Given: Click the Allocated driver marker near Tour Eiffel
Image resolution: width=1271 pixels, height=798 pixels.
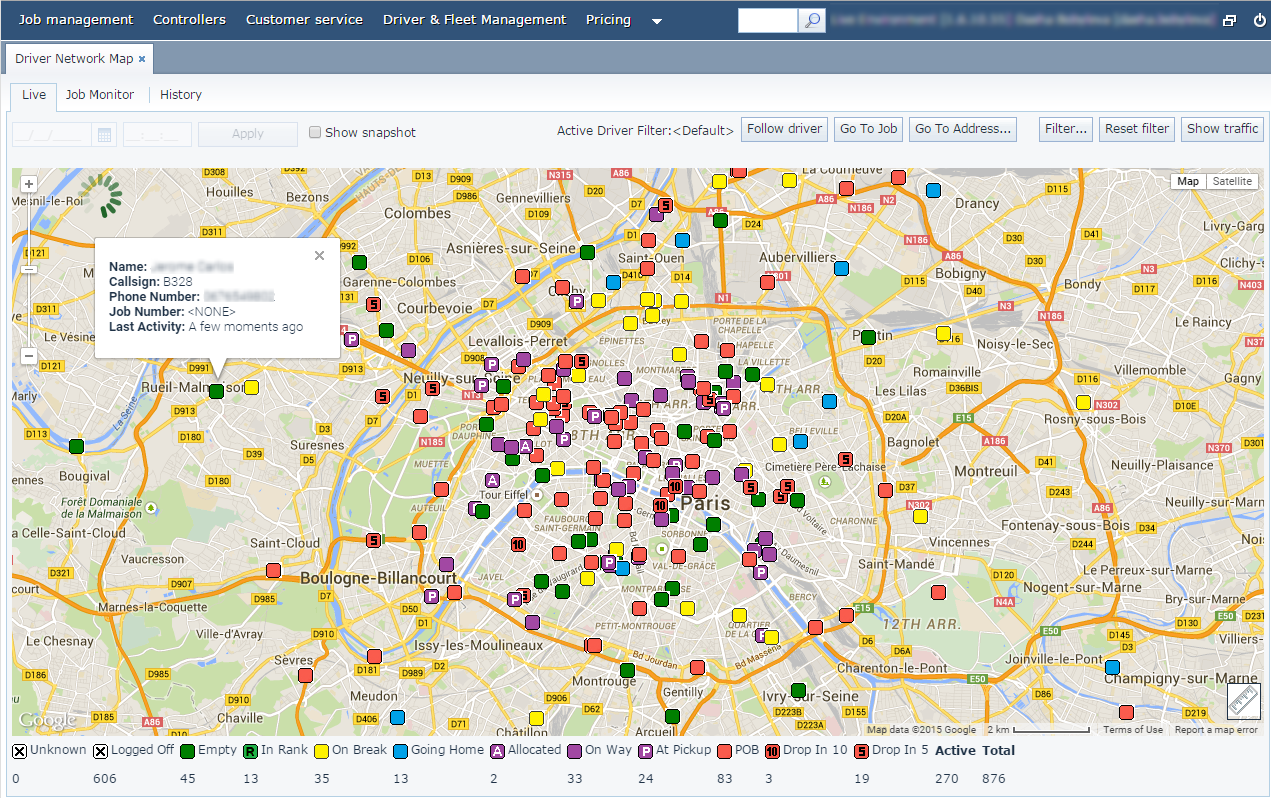Looking at the screenshot, I should tap(492, 479).
